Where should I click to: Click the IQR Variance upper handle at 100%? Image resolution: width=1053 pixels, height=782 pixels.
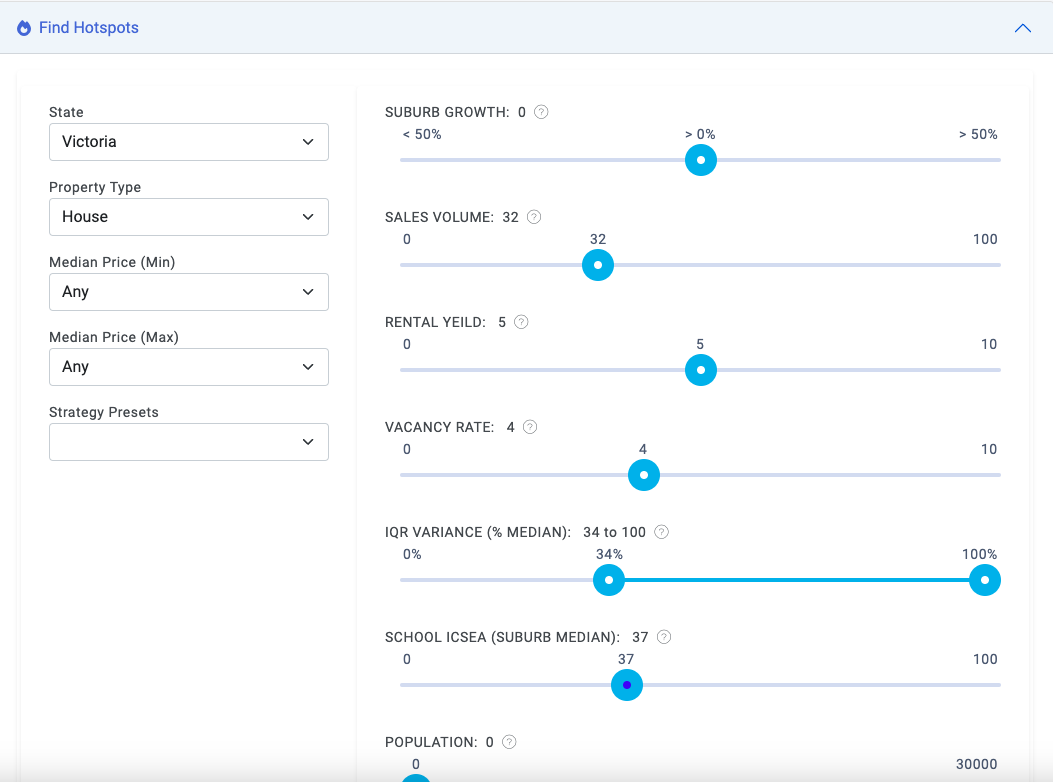(x=985, y=580)
